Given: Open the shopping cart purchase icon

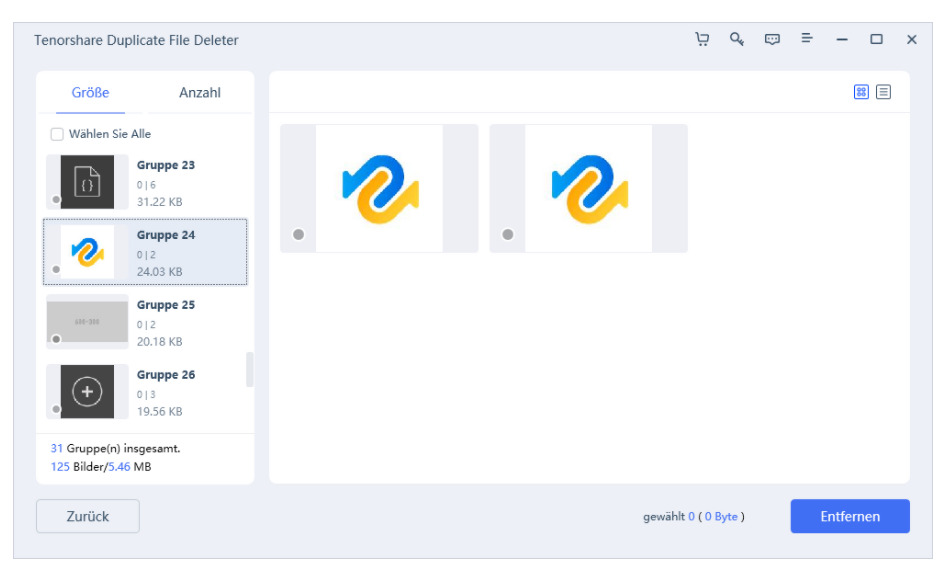Looking at the screenshot, I should click(x=702, y=39).
